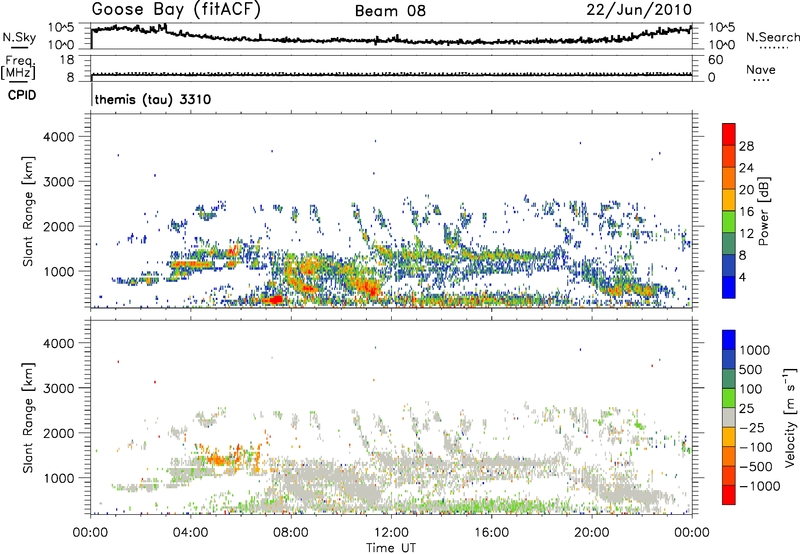
Task: Click the '10^5' label right of the noise panel
Action: (x=722, y=27)
